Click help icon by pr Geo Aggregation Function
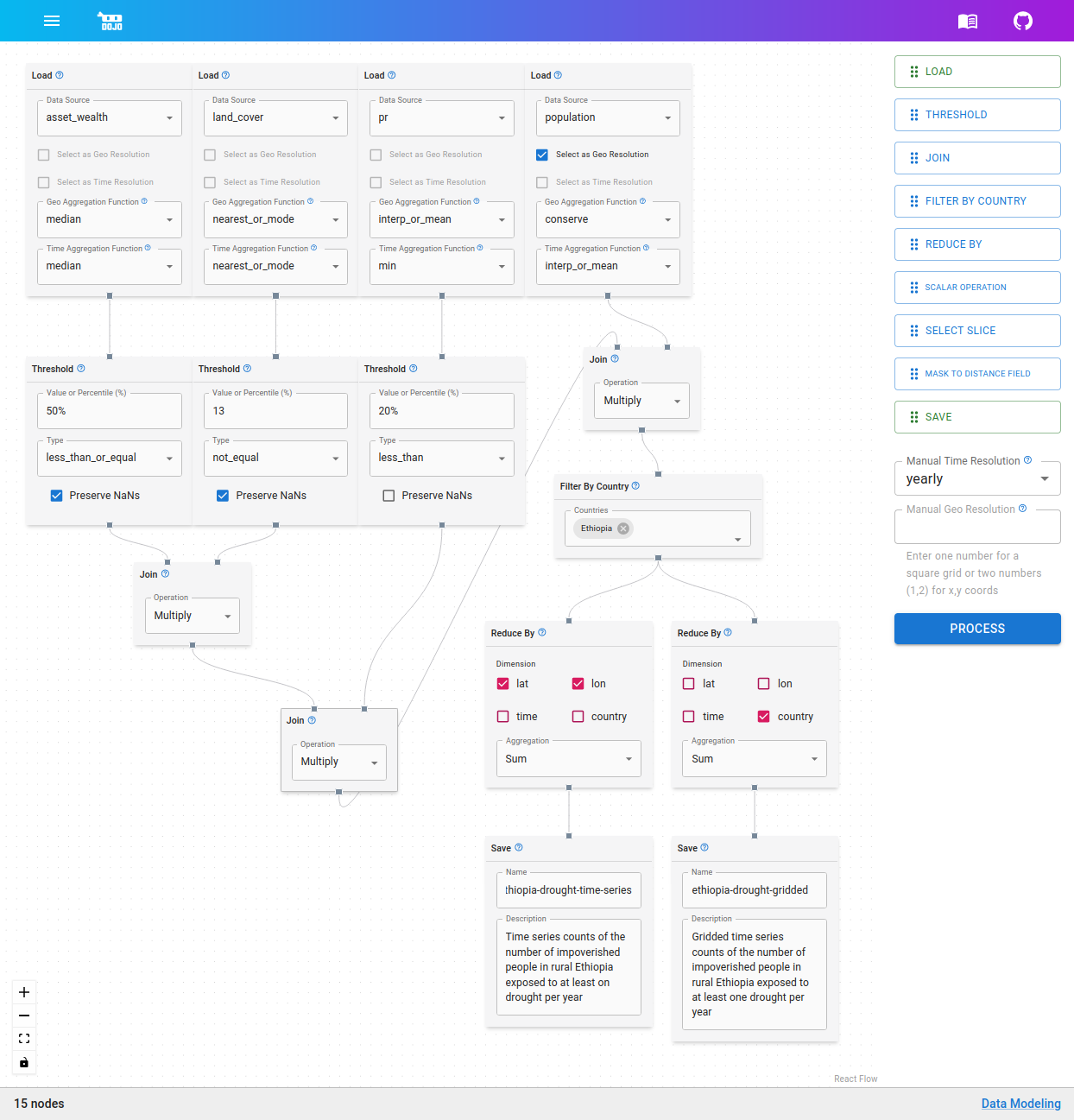 (x=477, y=201)
